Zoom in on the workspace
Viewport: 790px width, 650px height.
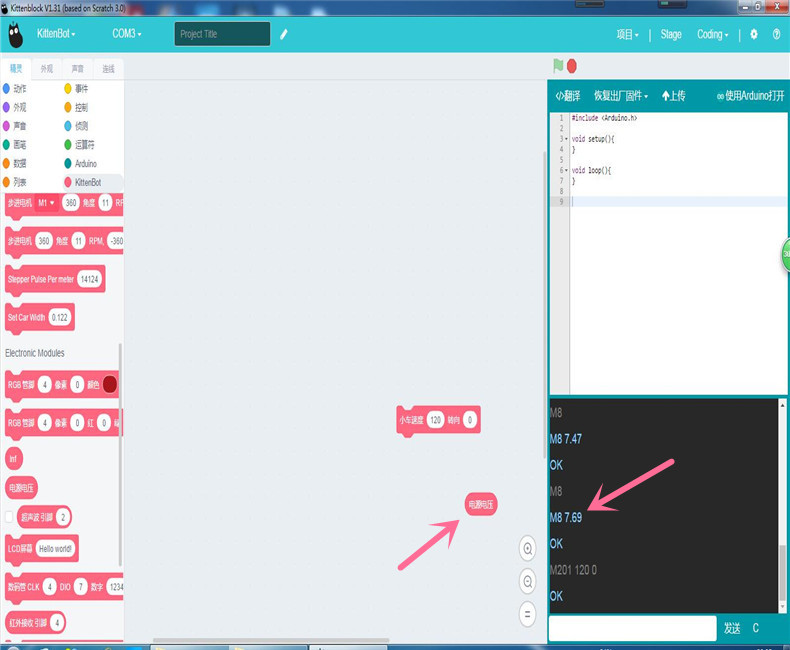click(x=528, y=547)
